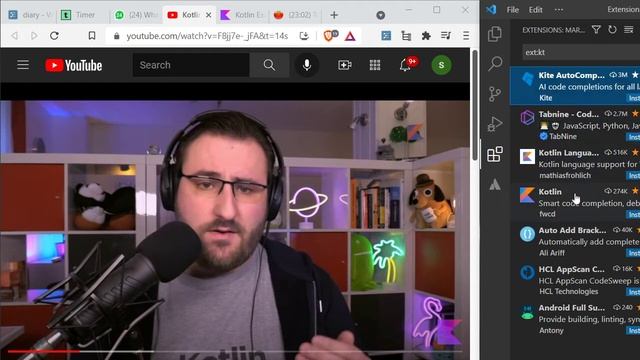Open VS Code Search view icon

495,64
